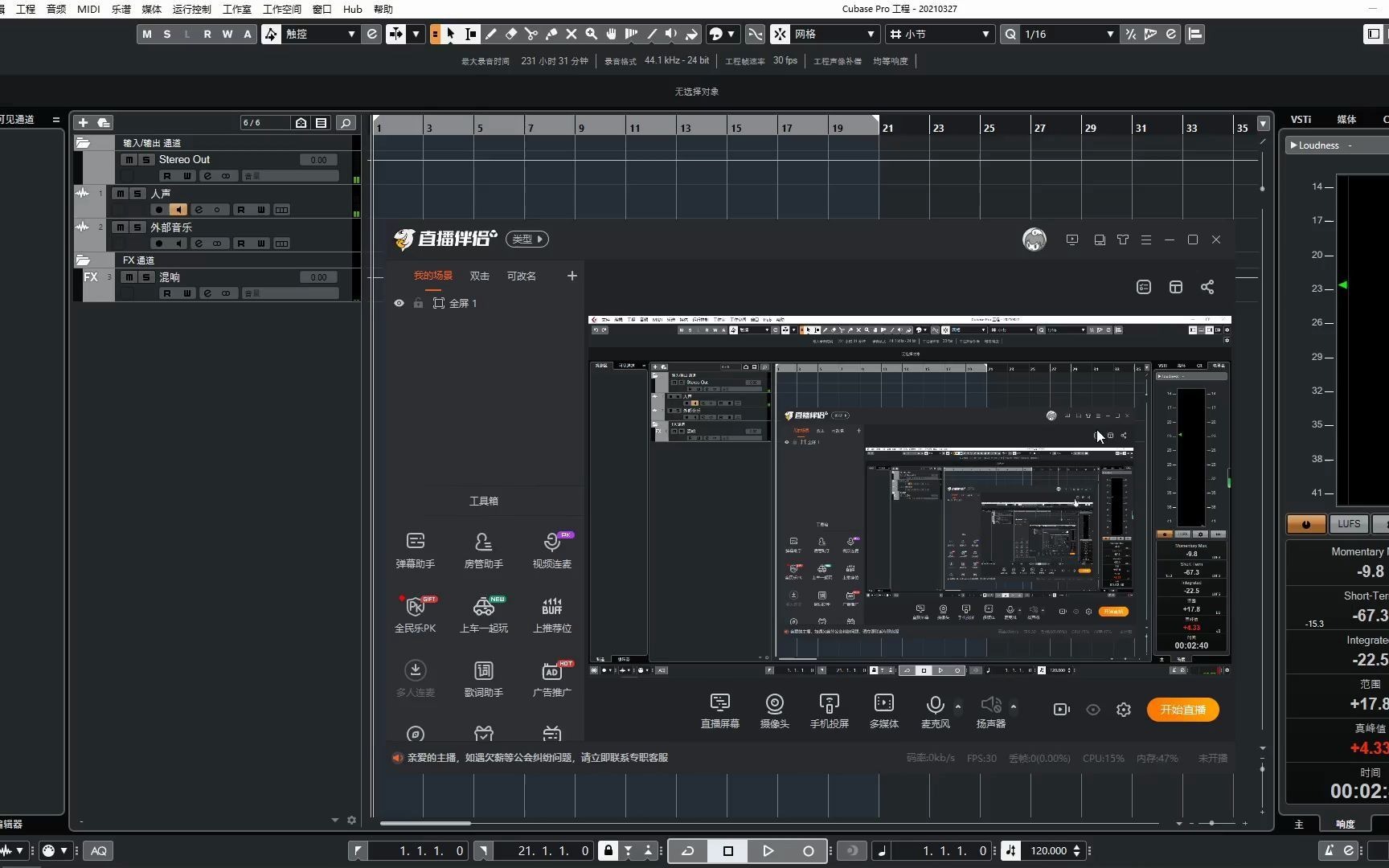Add new scene with plus button
The height and width of the screenshot is (868, 1389).
pos(572,276)
